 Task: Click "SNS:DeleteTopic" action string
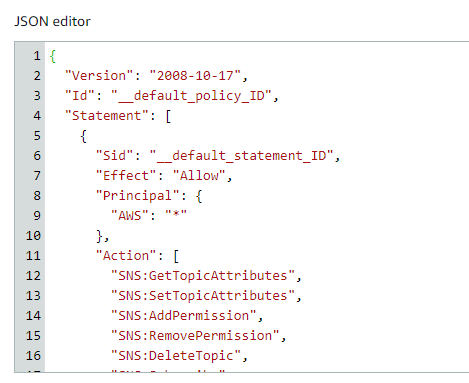[x=176, y=356]
